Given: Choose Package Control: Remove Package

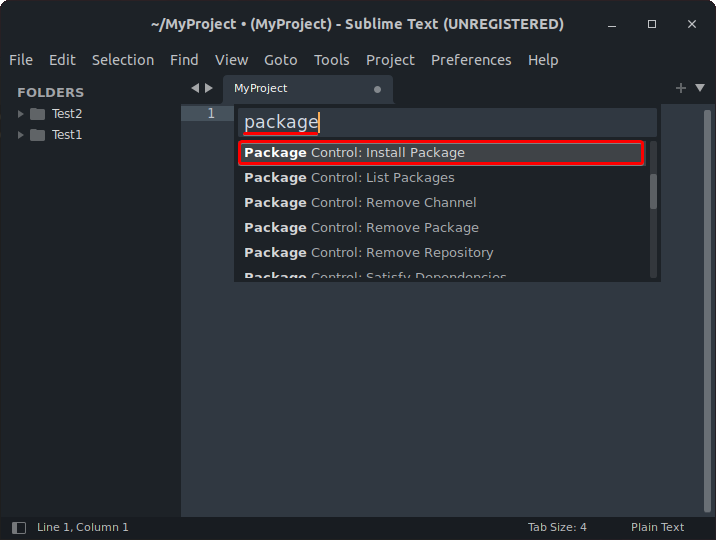Looking at the screenshot, I should [442, 228].
